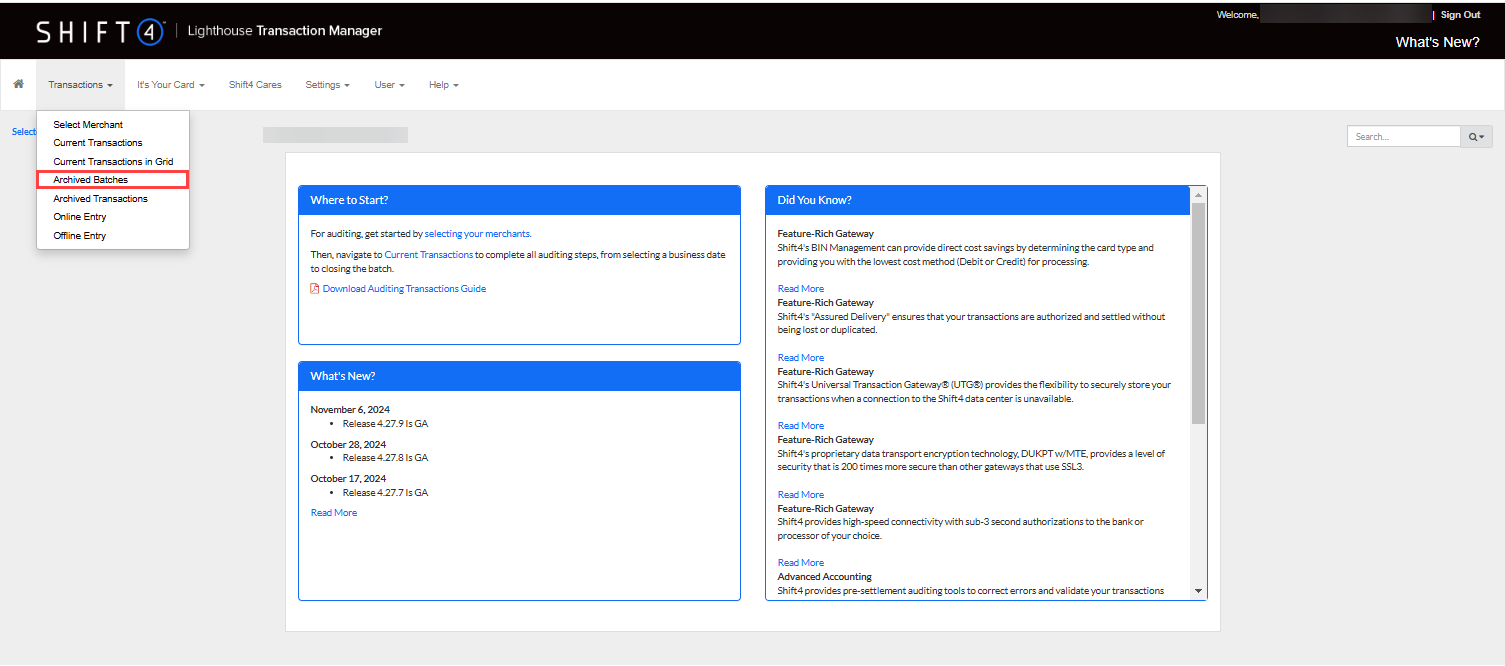The width and height of the screenshot is (1505, 666).
Task: Expand the Help menu
Action: 443,85
